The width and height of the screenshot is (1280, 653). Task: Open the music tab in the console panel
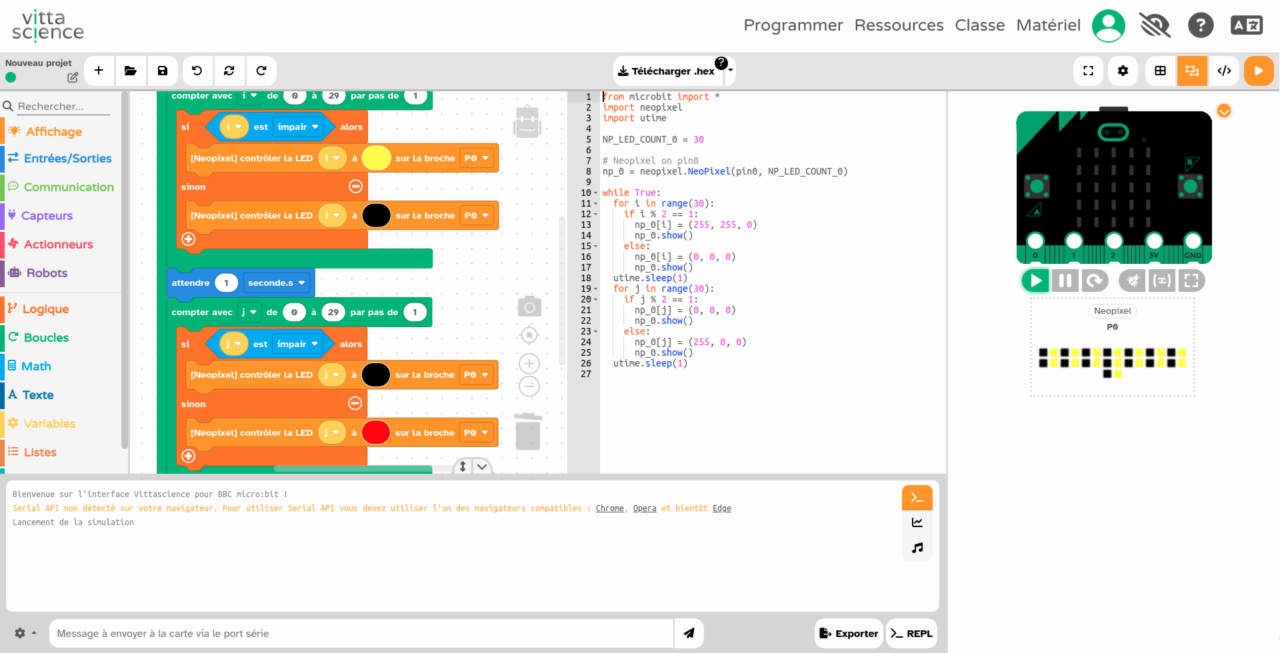917,548
